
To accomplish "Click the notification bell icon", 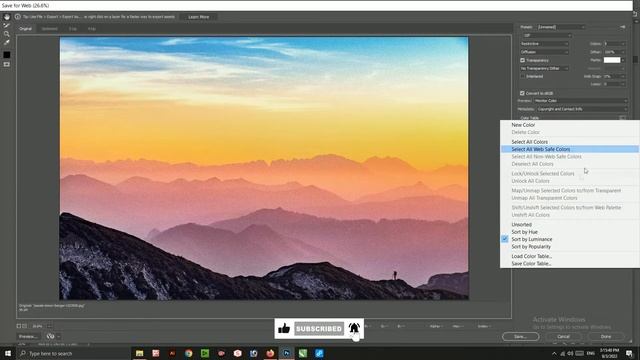I will pos(354,328).
